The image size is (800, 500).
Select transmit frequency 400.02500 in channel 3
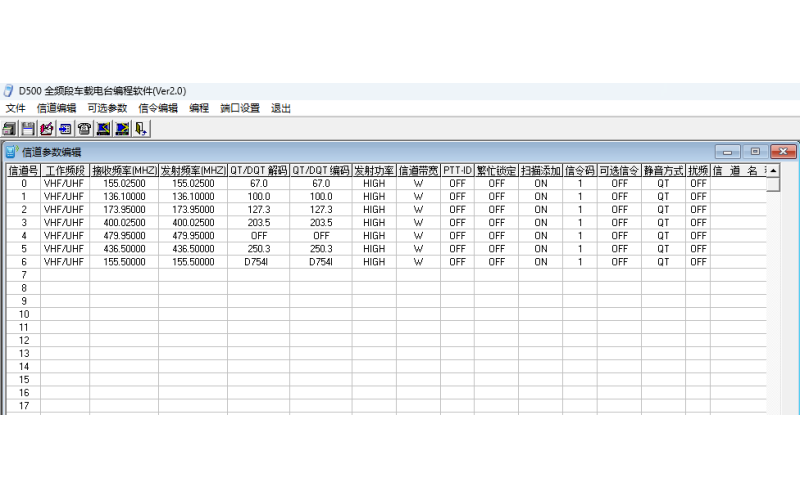coord(193,222)
